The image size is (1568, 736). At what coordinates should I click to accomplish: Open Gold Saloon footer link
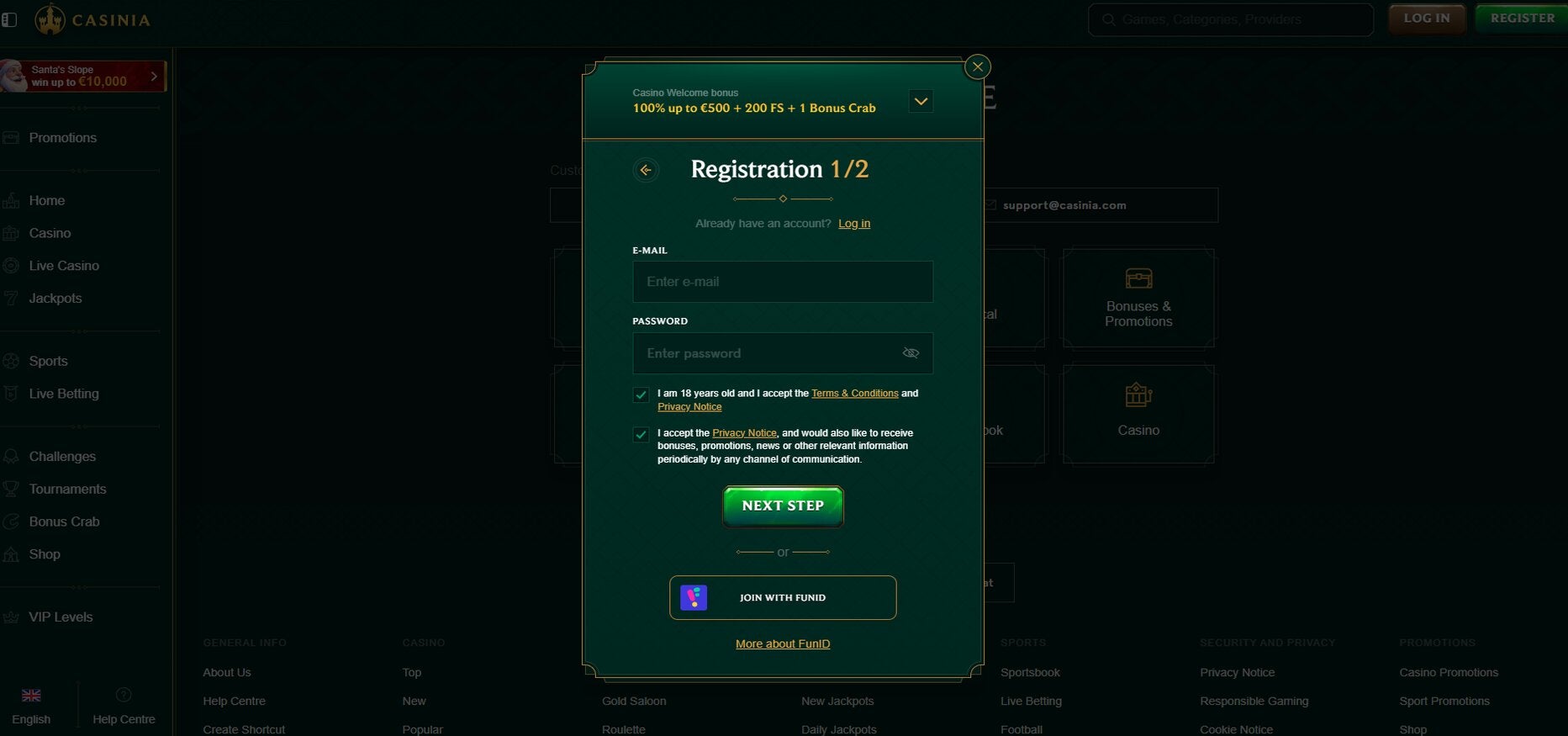[634, 702]
